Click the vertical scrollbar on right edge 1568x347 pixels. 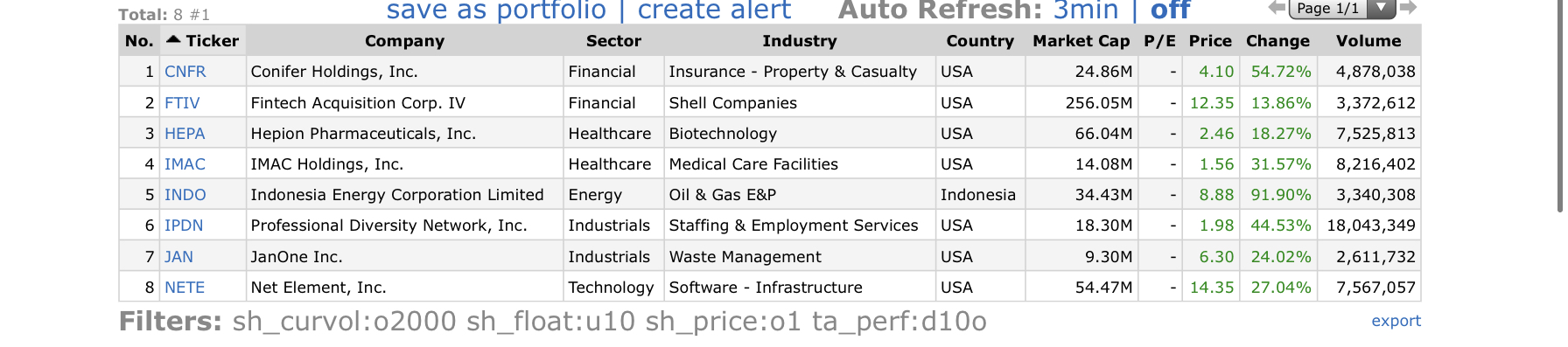point(1560,105)
